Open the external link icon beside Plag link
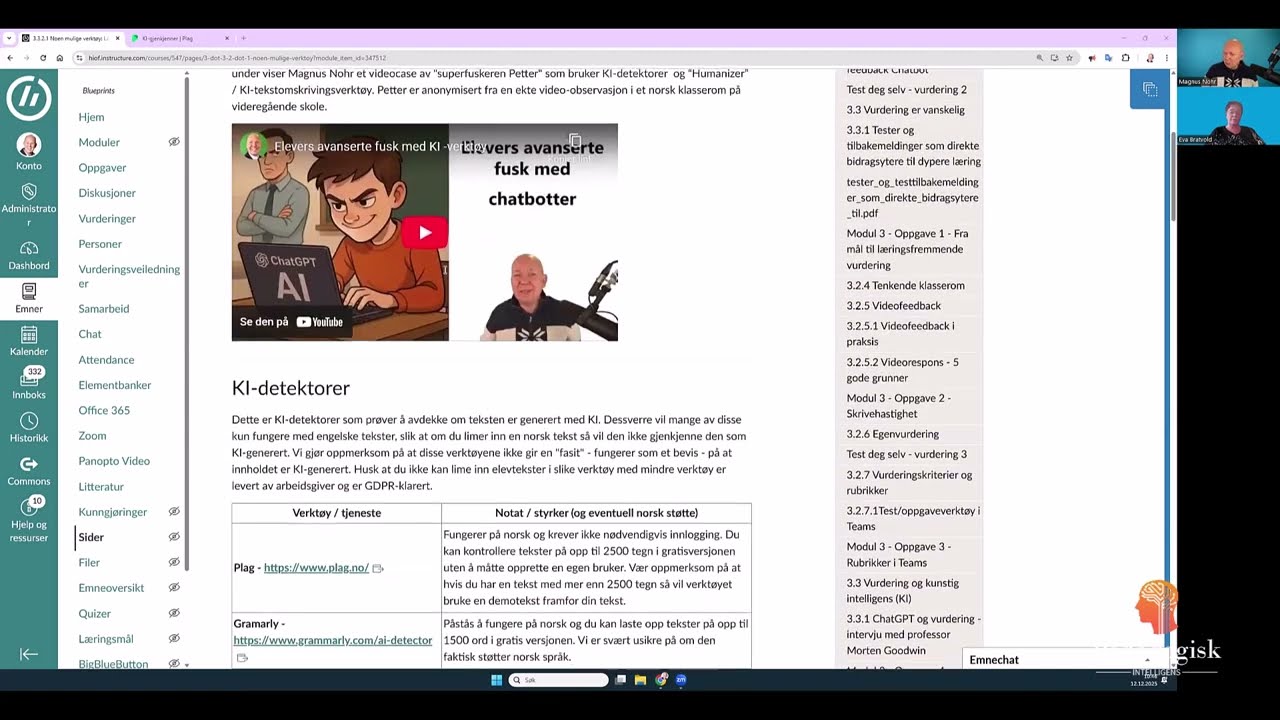This screenshot has width=1280, height=720. tap(377, 568)
